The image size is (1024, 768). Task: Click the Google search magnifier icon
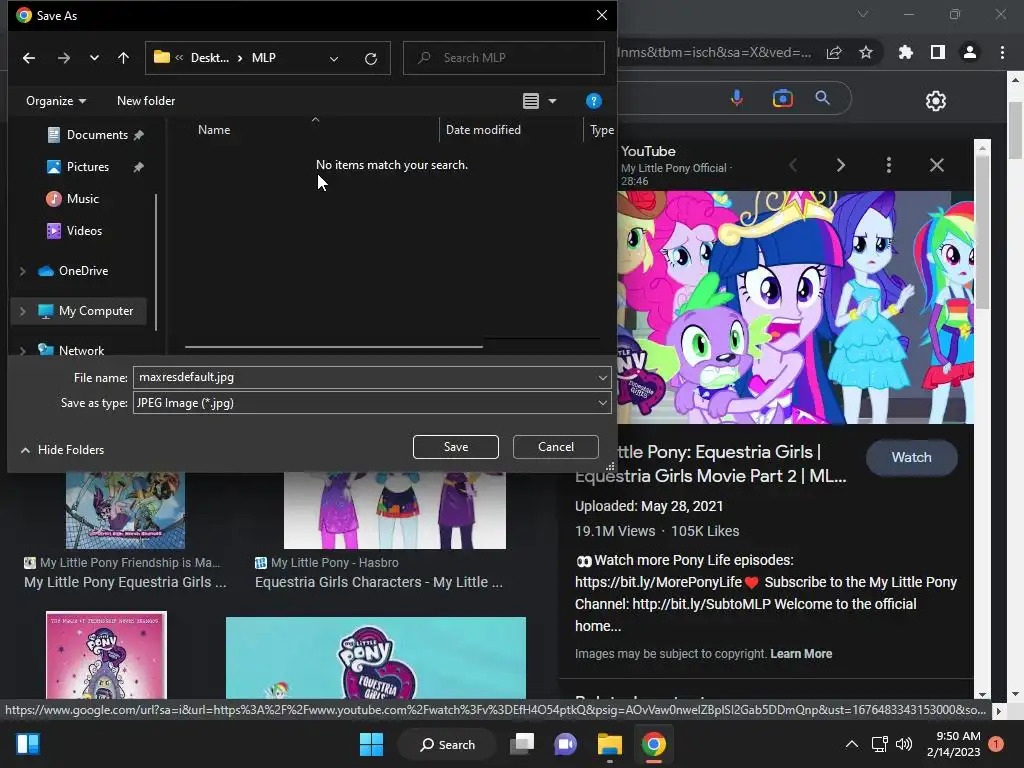pyautogui.click(x=823, y=98)
